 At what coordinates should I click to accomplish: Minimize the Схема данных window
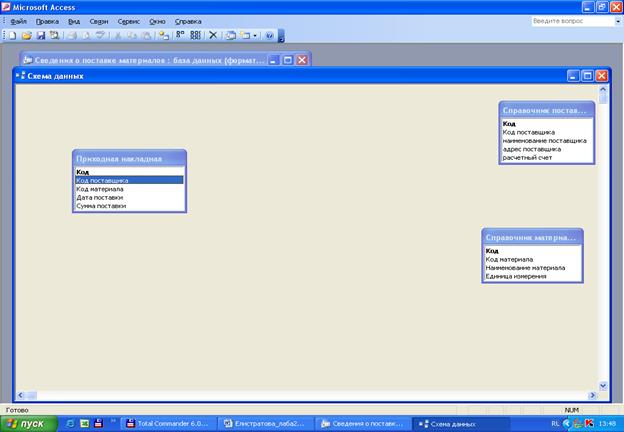(x=573, y=76)
